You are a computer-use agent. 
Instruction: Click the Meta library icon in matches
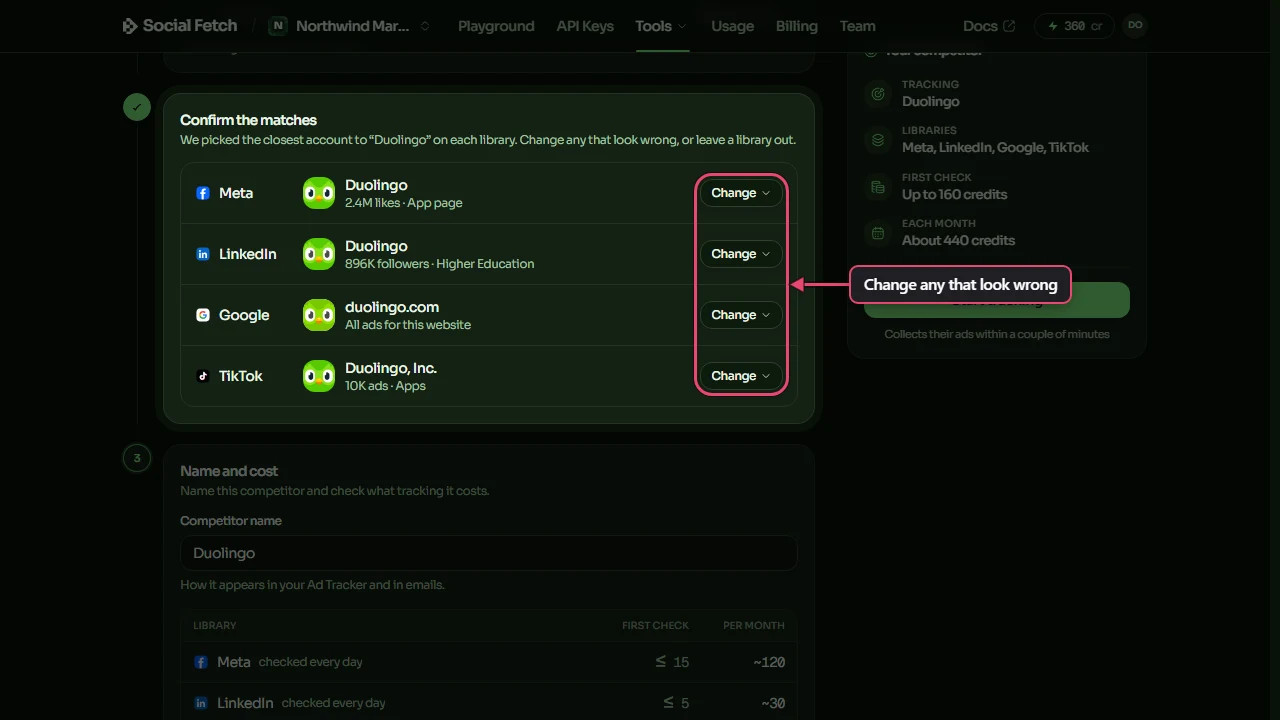(x=203, y=193)
